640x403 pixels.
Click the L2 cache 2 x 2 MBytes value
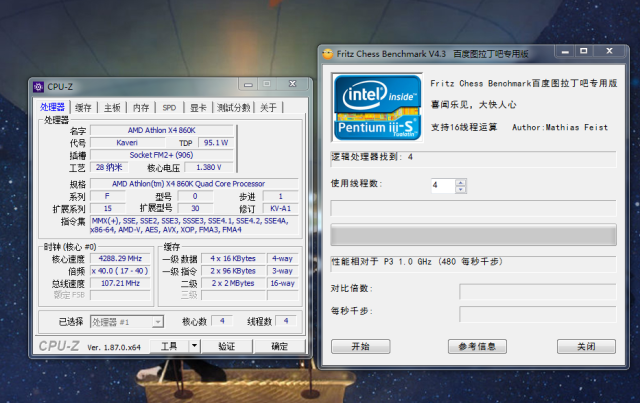tap(233, 283)
